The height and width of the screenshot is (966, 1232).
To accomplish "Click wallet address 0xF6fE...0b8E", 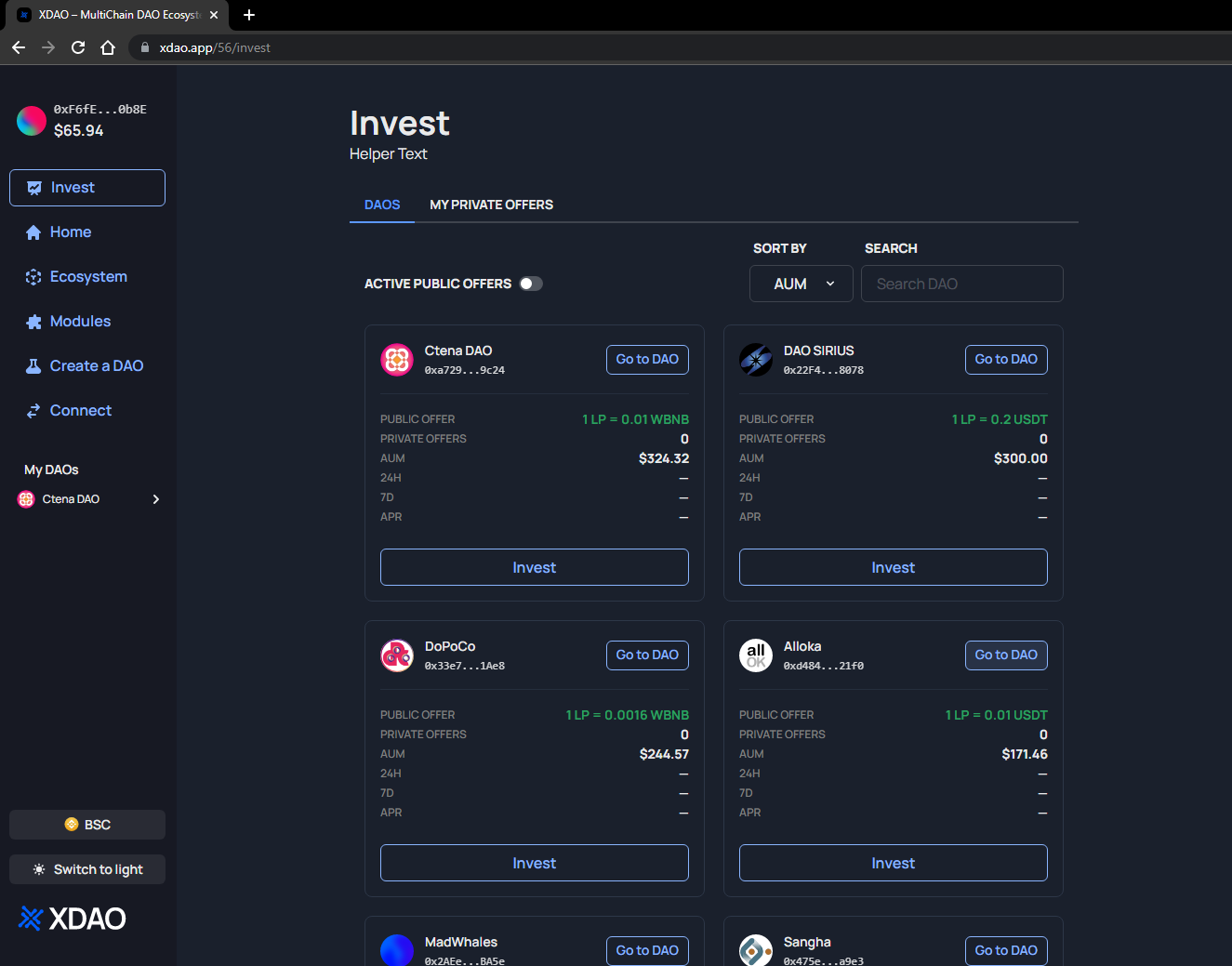I will point(100,109).
